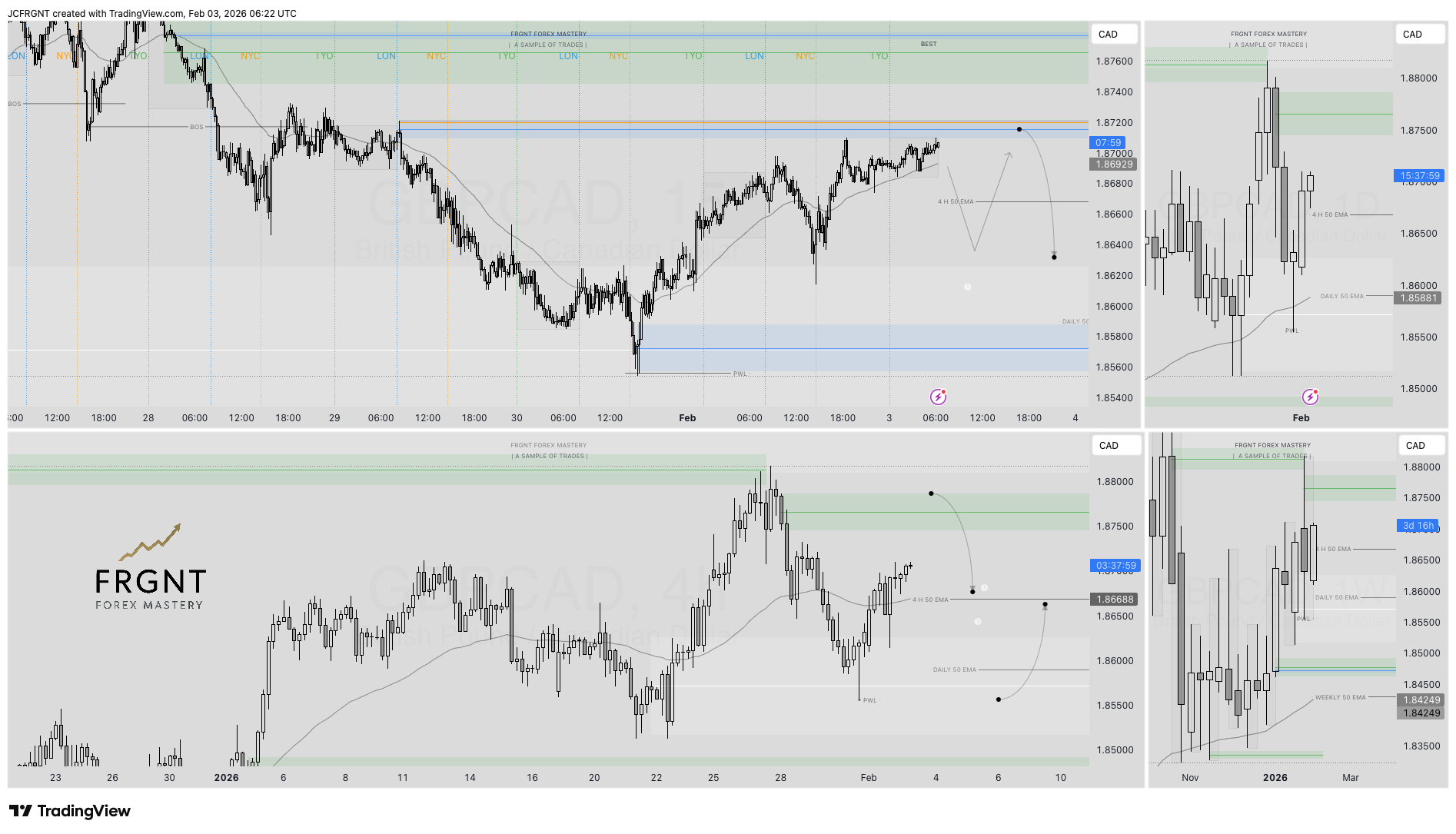
Task: Click the 1.86688 4H 50 EMA price tag
Action: [1115, 600]
